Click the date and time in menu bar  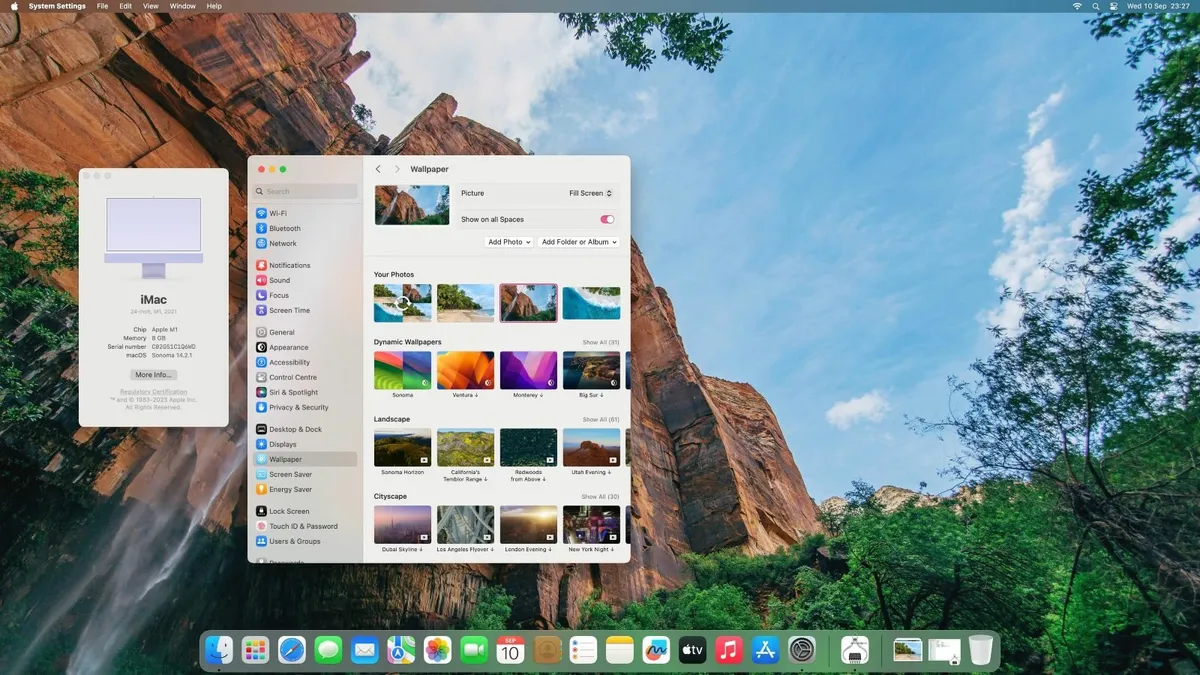click(1158, 6)
